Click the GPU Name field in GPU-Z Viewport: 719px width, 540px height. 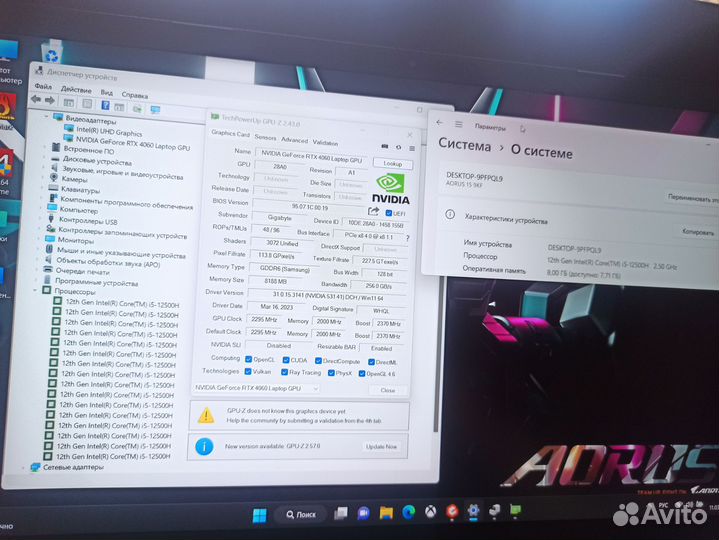(311, 156)
